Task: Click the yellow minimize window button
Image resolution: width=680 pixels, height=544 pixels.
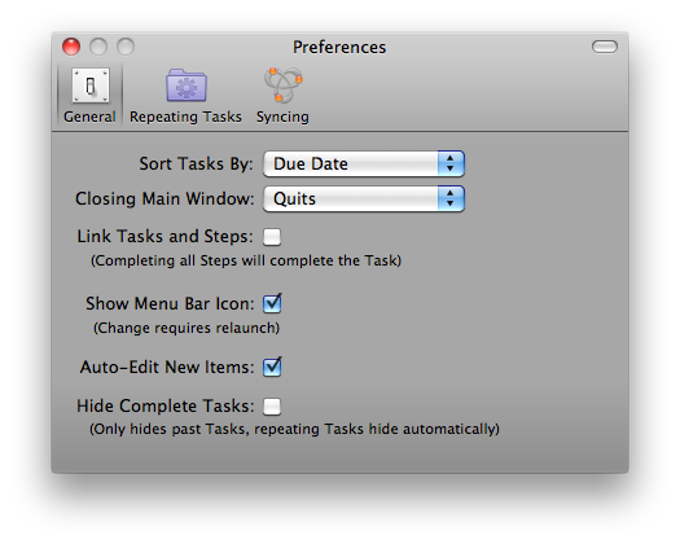Action: pos(98,46)
